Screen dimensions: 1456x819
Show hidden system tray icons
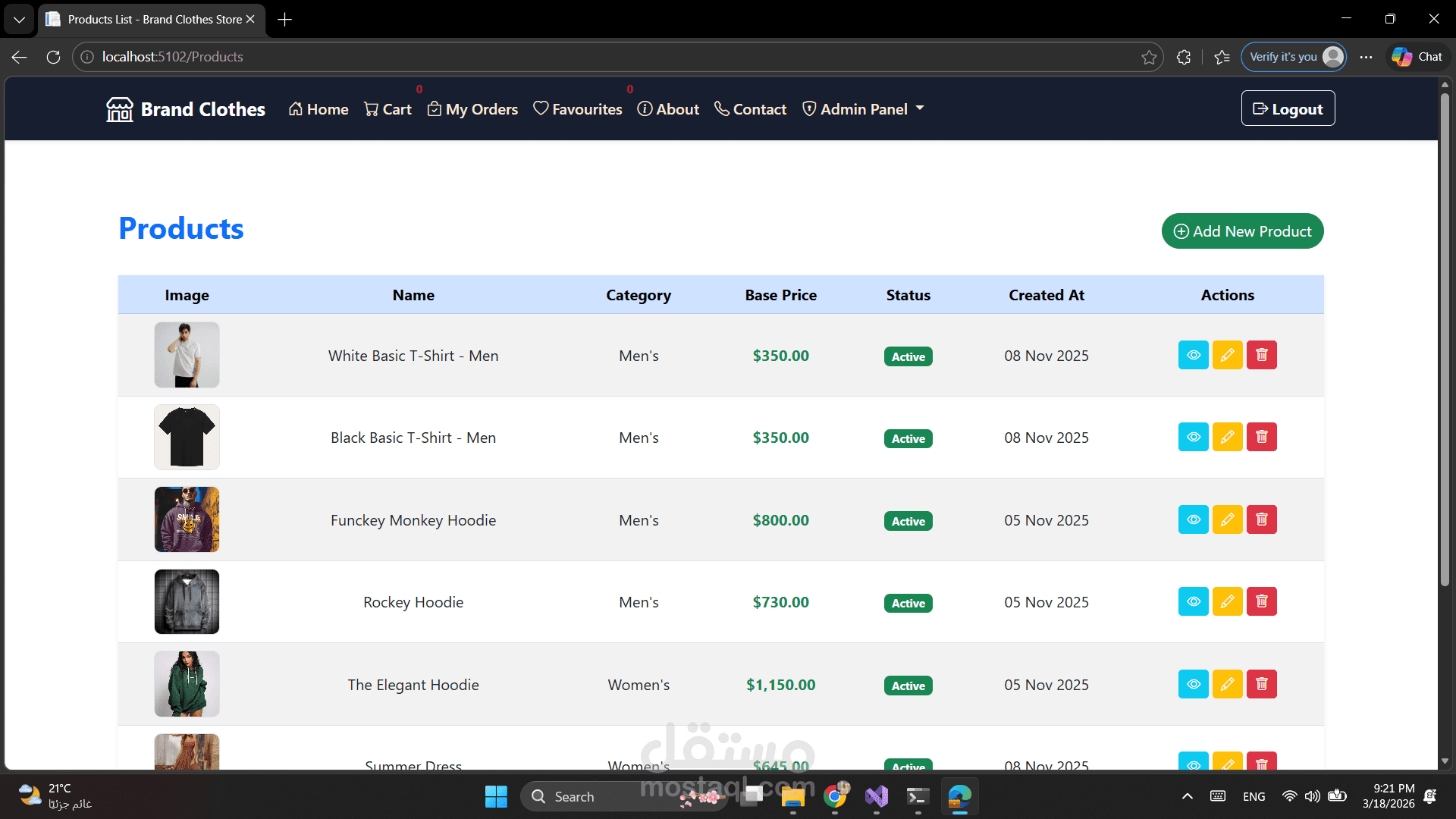point(1187,796)
